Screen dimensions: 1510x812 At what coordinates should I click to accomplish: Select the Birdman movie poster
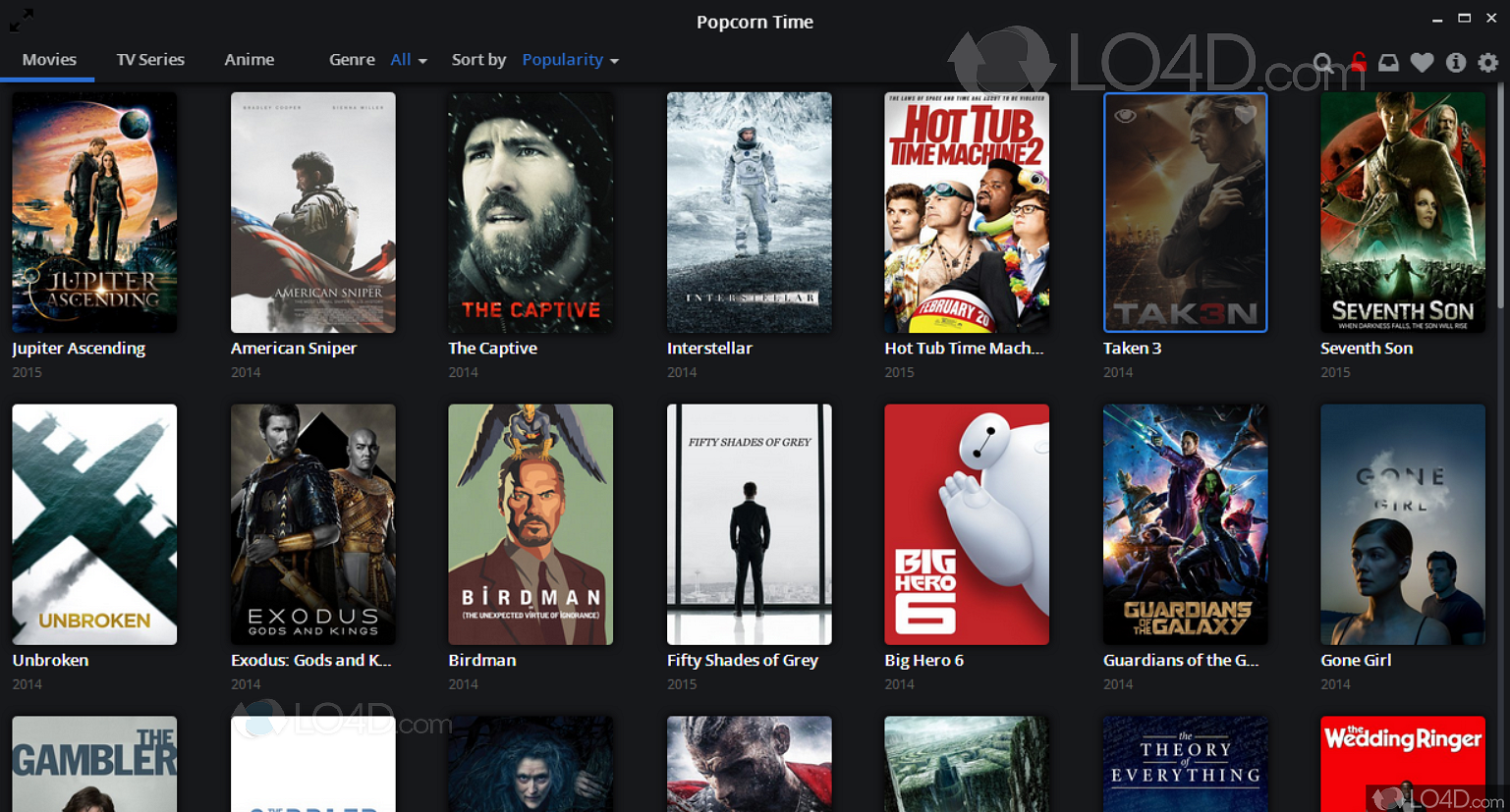(531, 524)
